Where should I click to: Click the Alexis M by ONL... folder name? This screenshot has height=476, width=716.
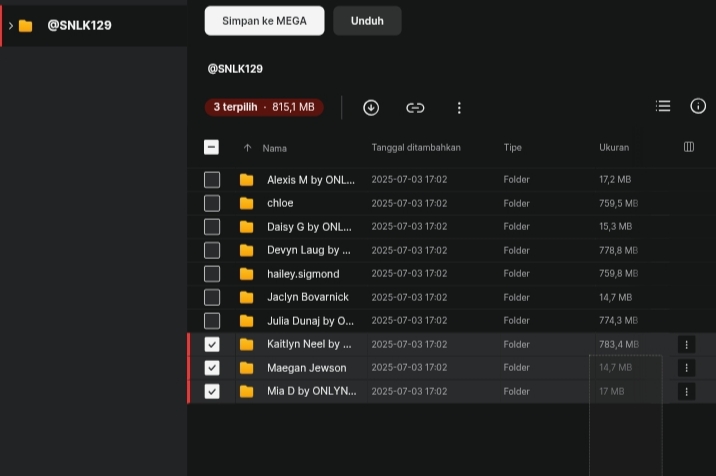pyautogui.click(x=311, y=180)
